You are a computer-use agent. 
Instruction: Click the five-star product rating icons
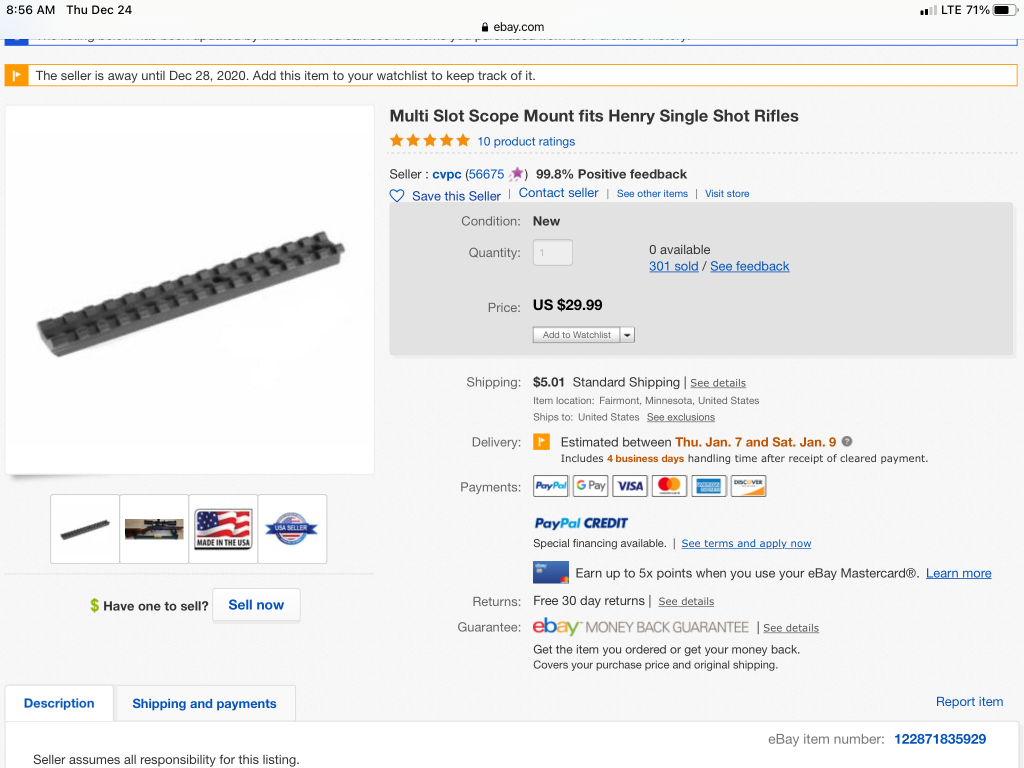(x=429, y=141)
